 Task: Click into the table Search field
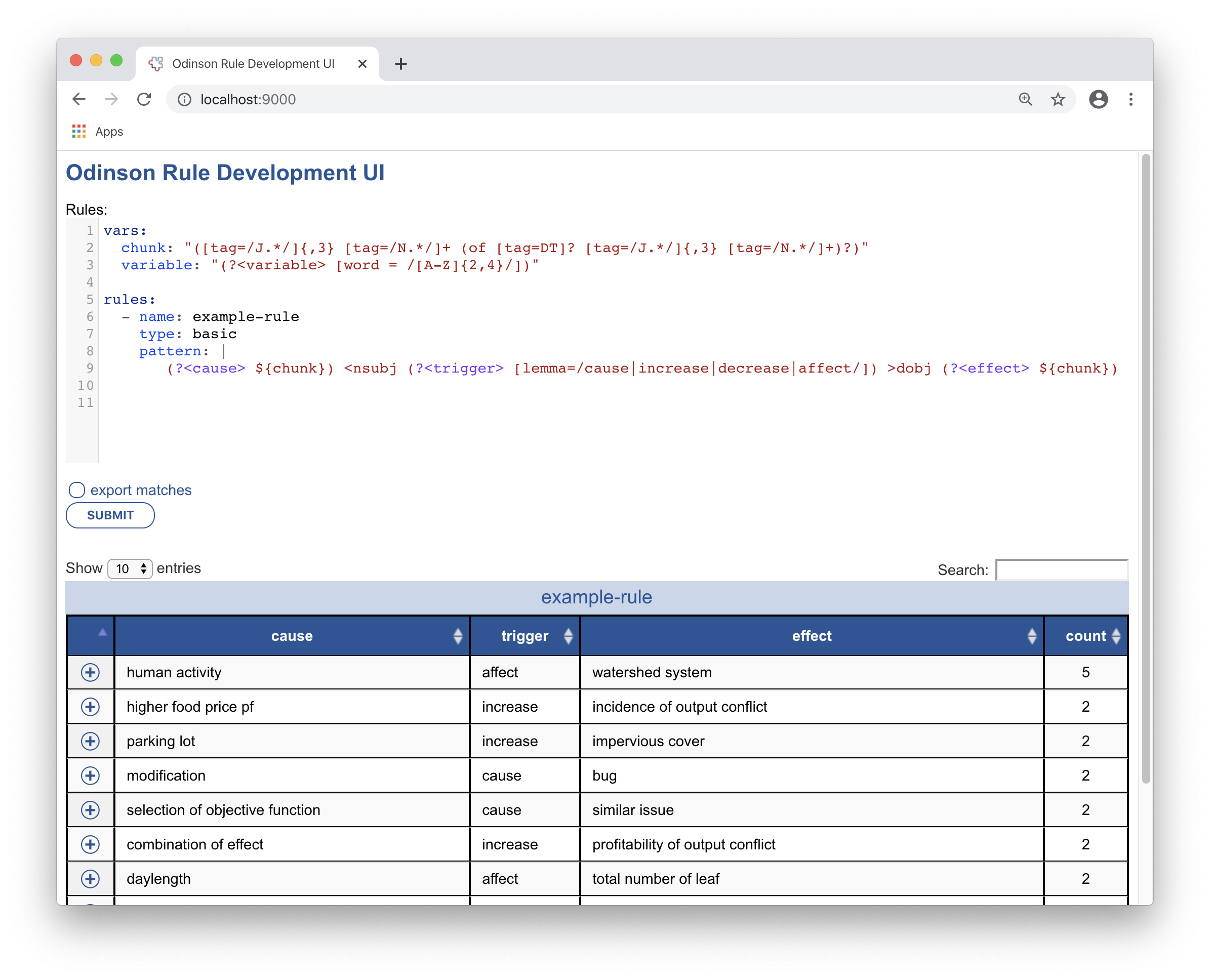1062,570
